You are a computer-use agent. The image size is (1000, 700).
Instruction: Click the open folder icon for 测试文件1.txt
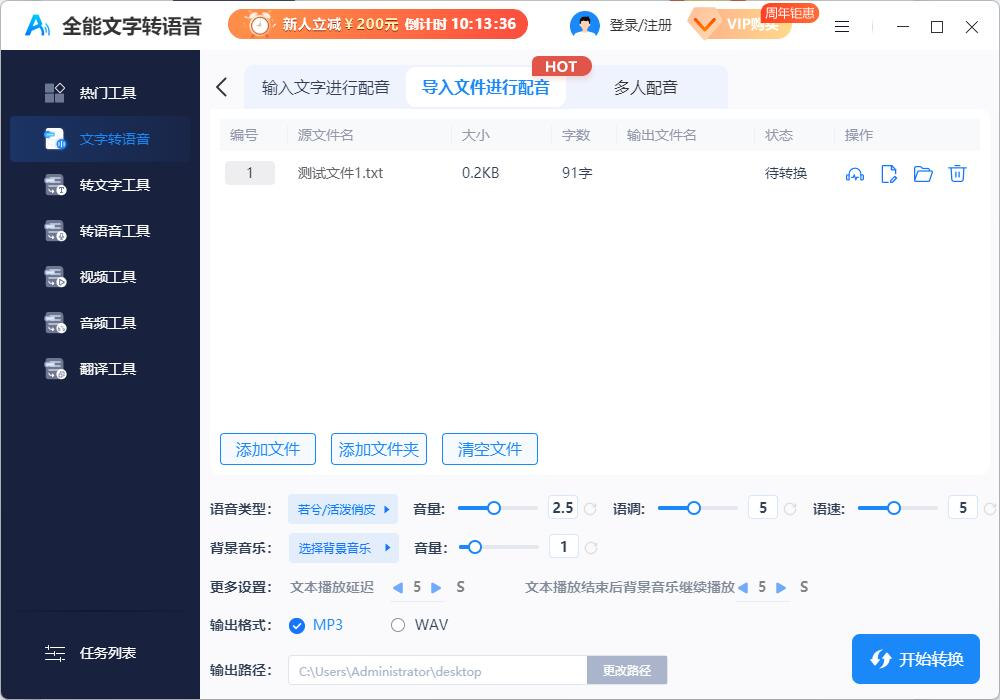(x=923, y=173)
